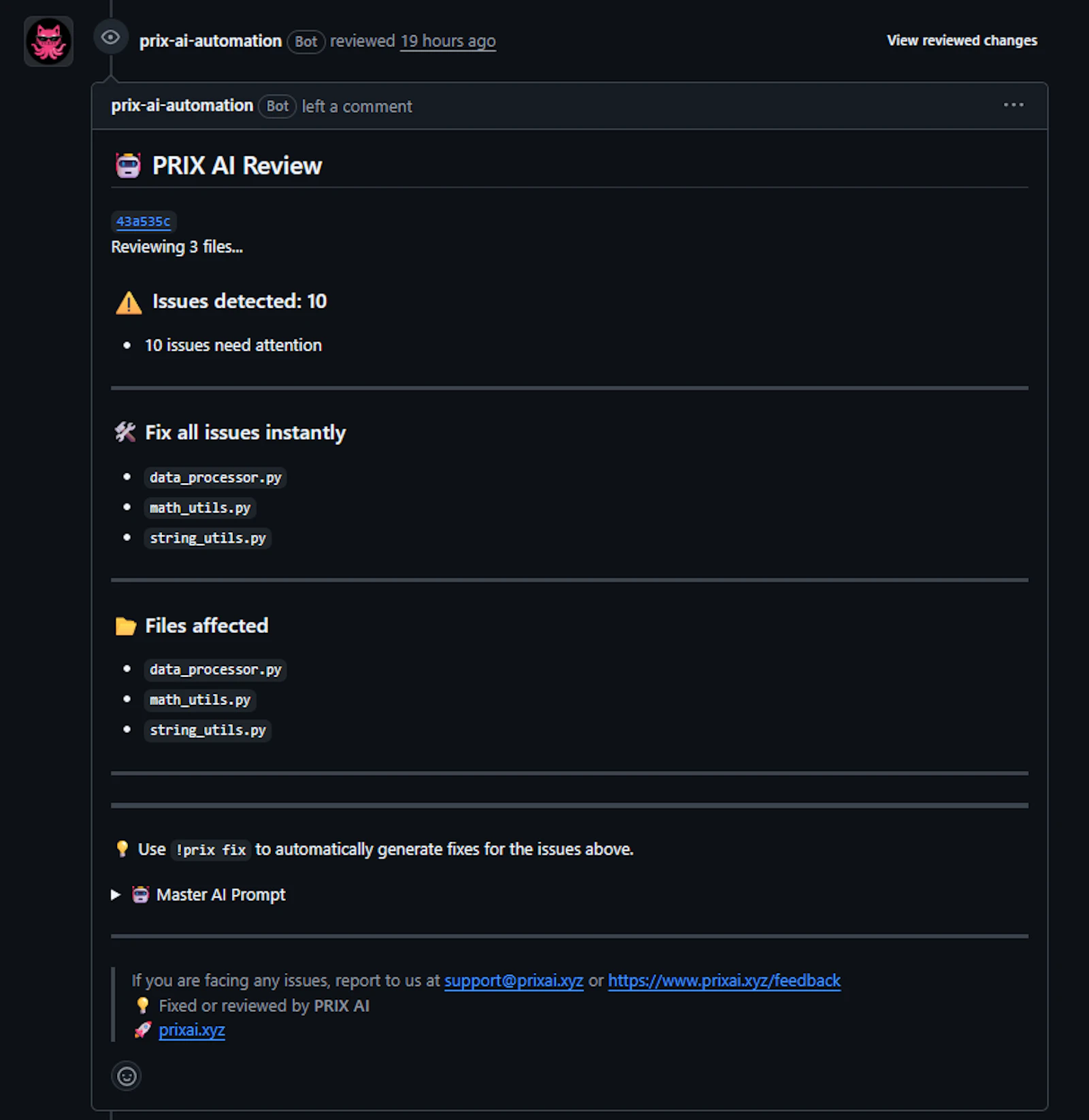Screen dimensions: 1089x1120
Task: Click the '!prix fix' code snippet
Action: (x=211, y=850)
